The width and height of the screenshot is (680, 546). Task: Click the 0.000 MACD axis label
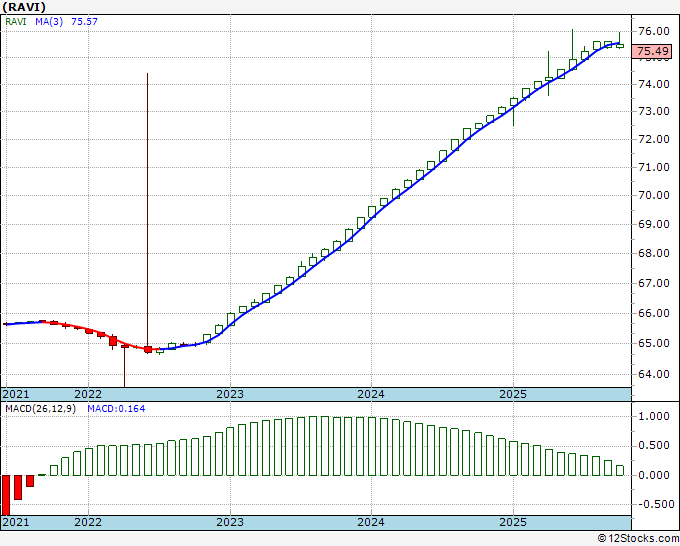click(654, 475)
